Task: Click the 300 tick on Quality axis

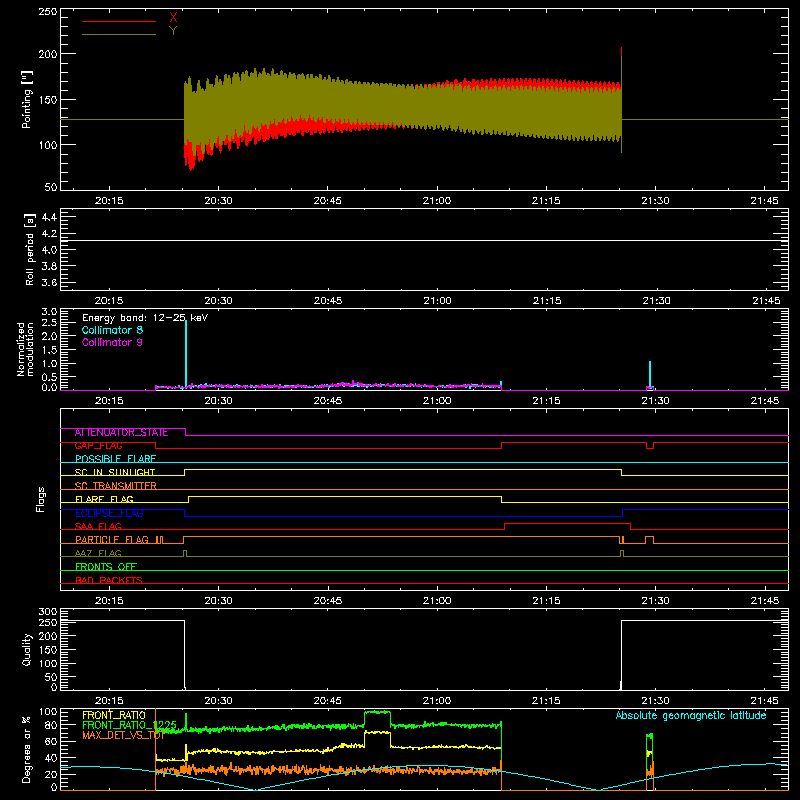Action: coord(48,612)
